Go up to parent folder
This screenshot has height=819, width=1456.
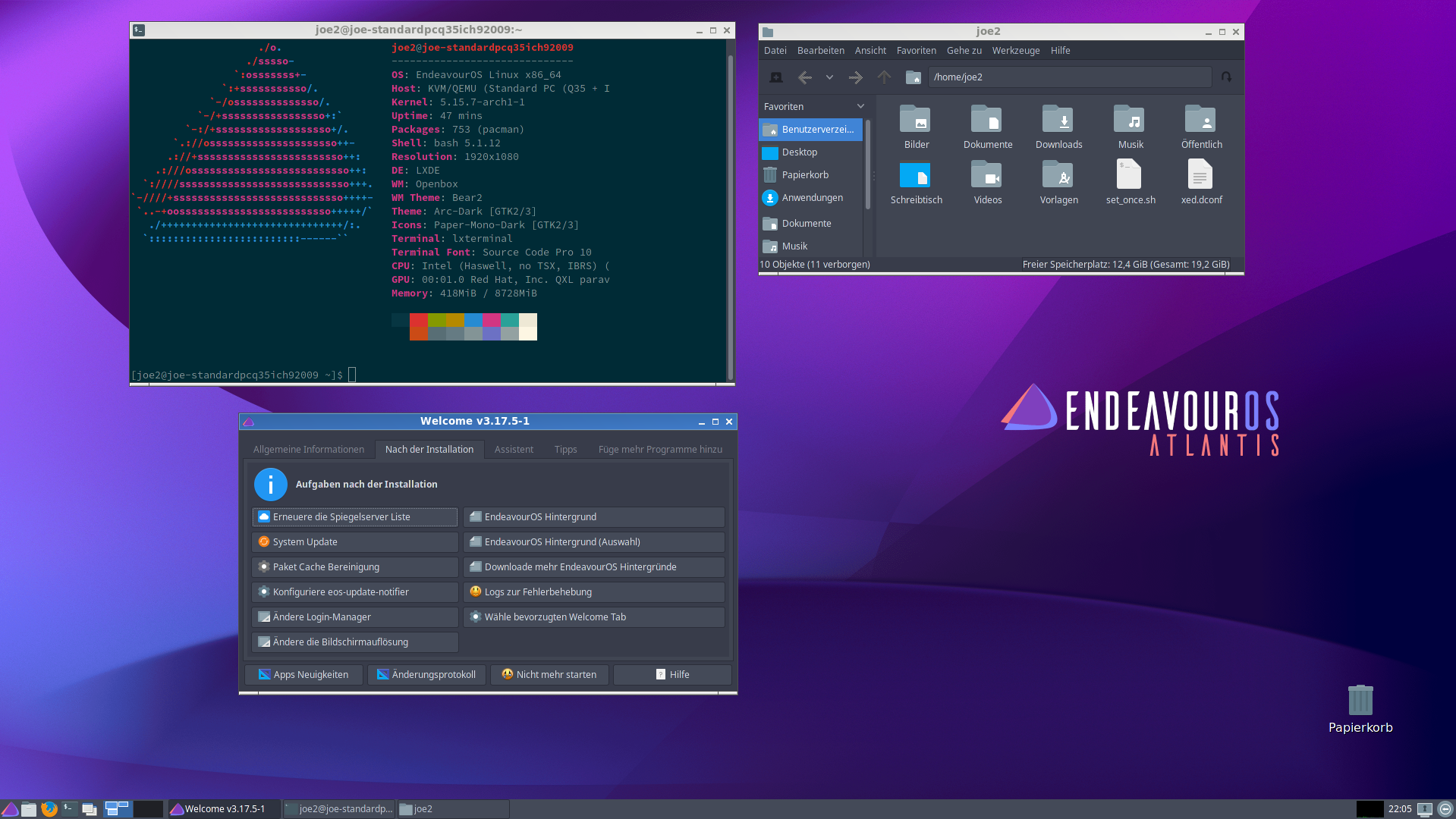[x=885, y=77]
